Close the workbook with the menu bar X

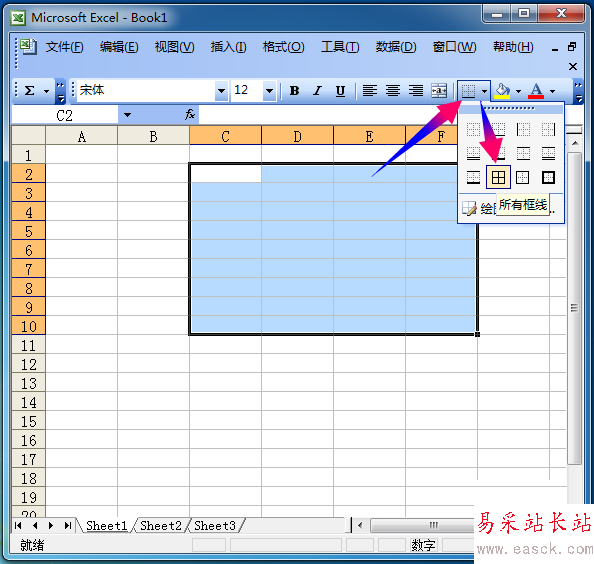(x=573, y=67)
